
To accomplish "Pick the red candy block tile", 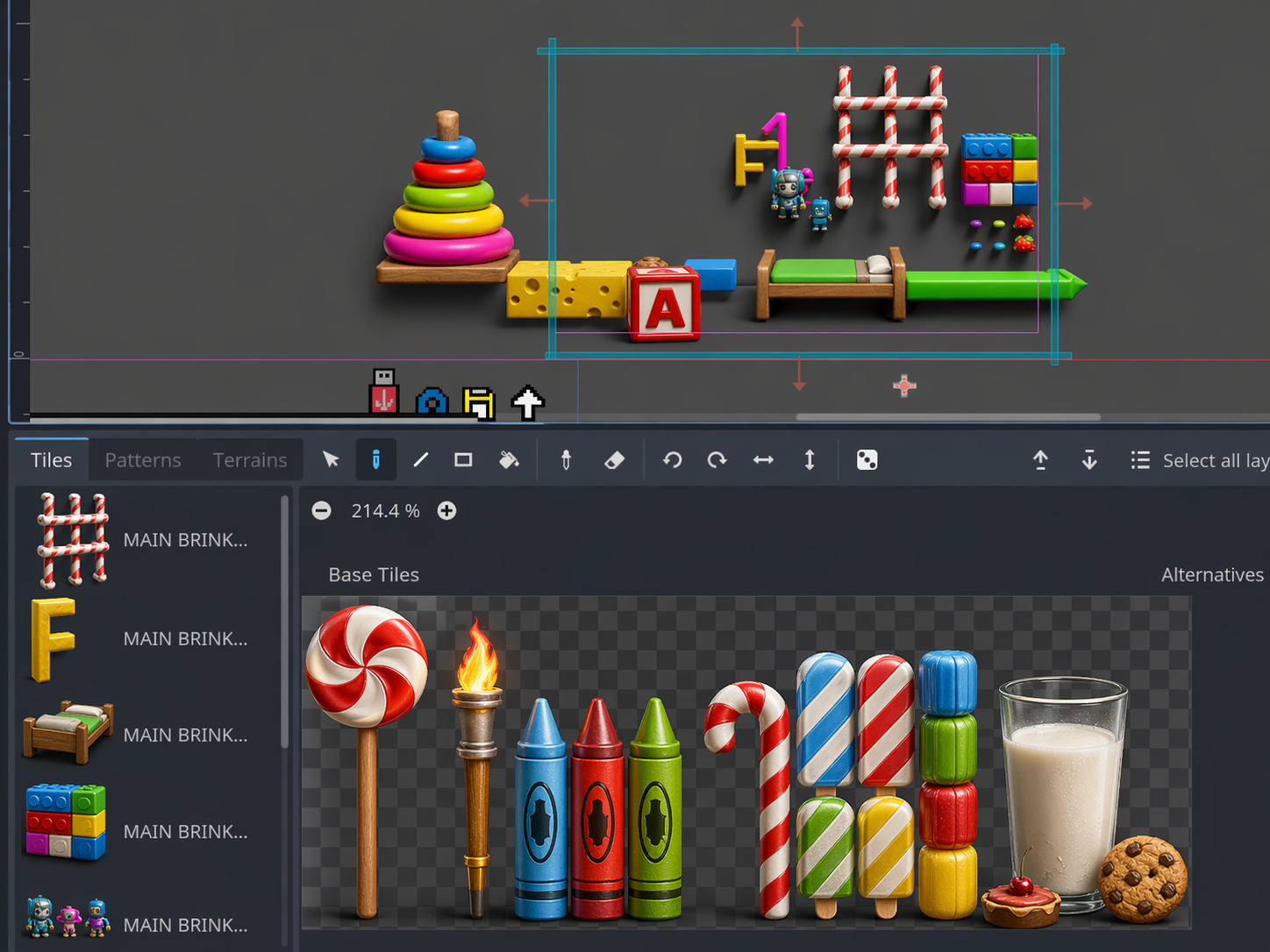I will 948,816.
